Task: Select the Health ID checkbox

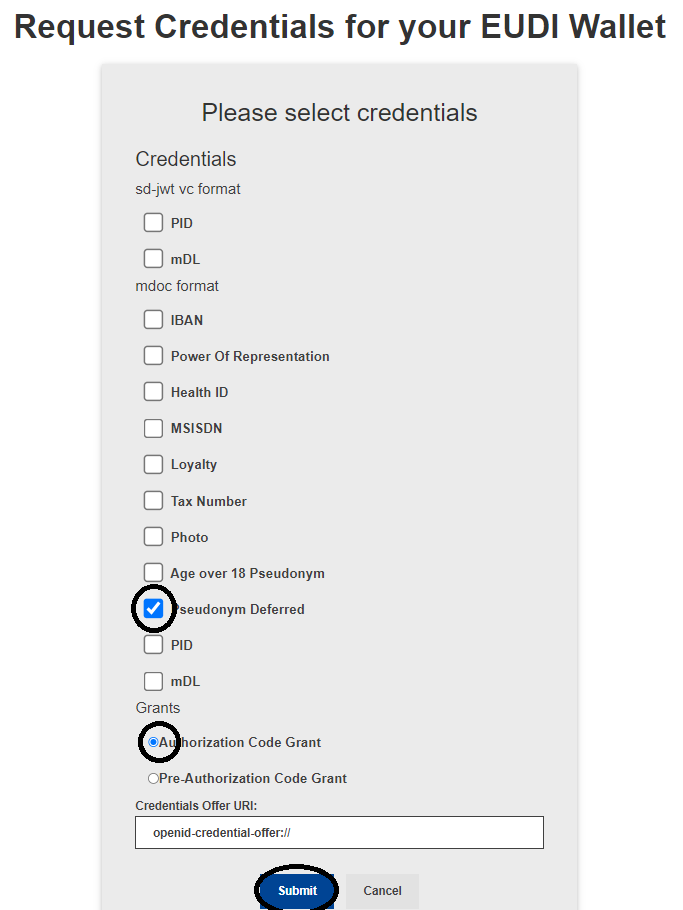Action: (153, 392)
